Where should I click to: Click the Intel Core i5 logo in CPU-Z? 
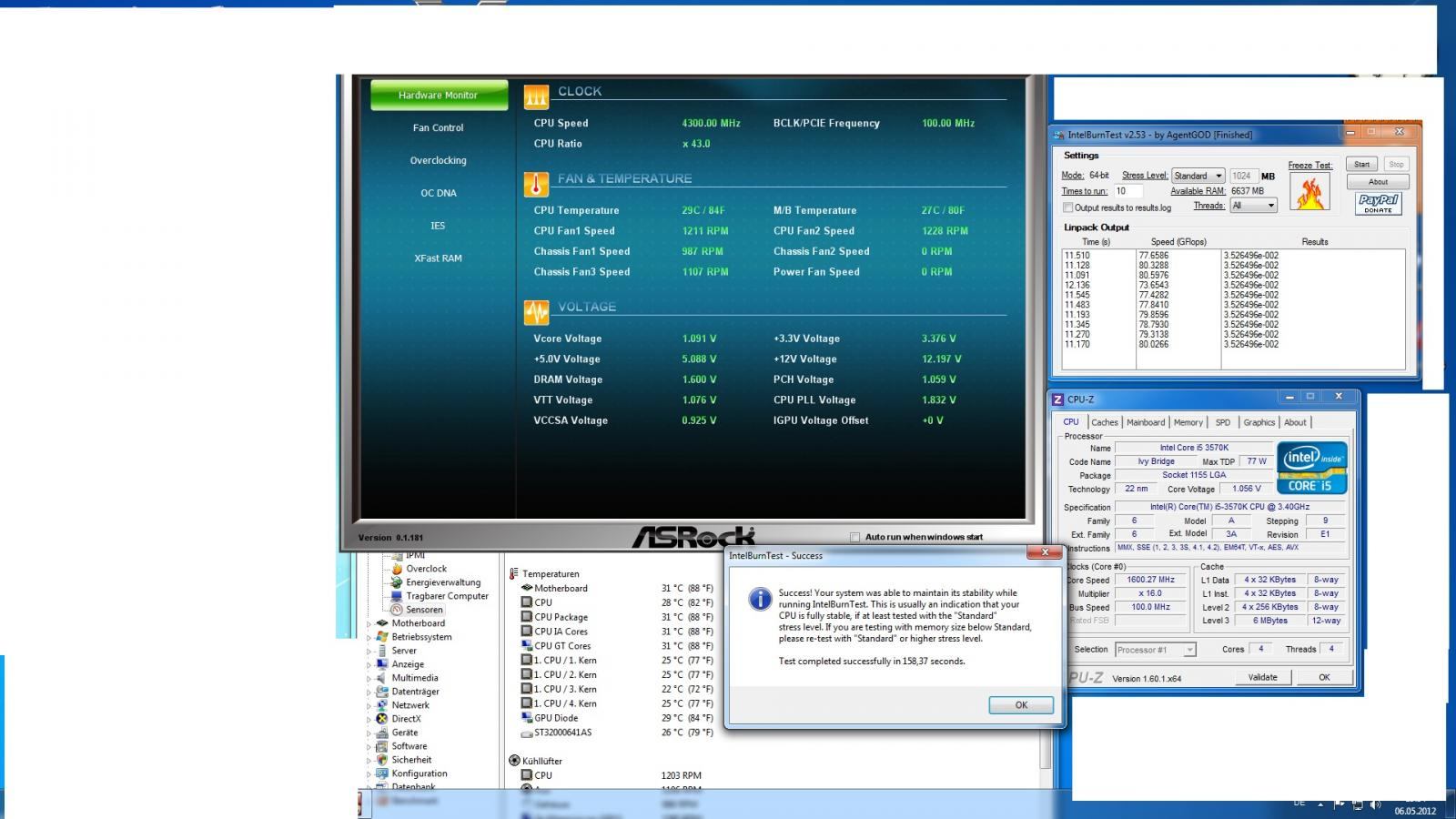1311,468
